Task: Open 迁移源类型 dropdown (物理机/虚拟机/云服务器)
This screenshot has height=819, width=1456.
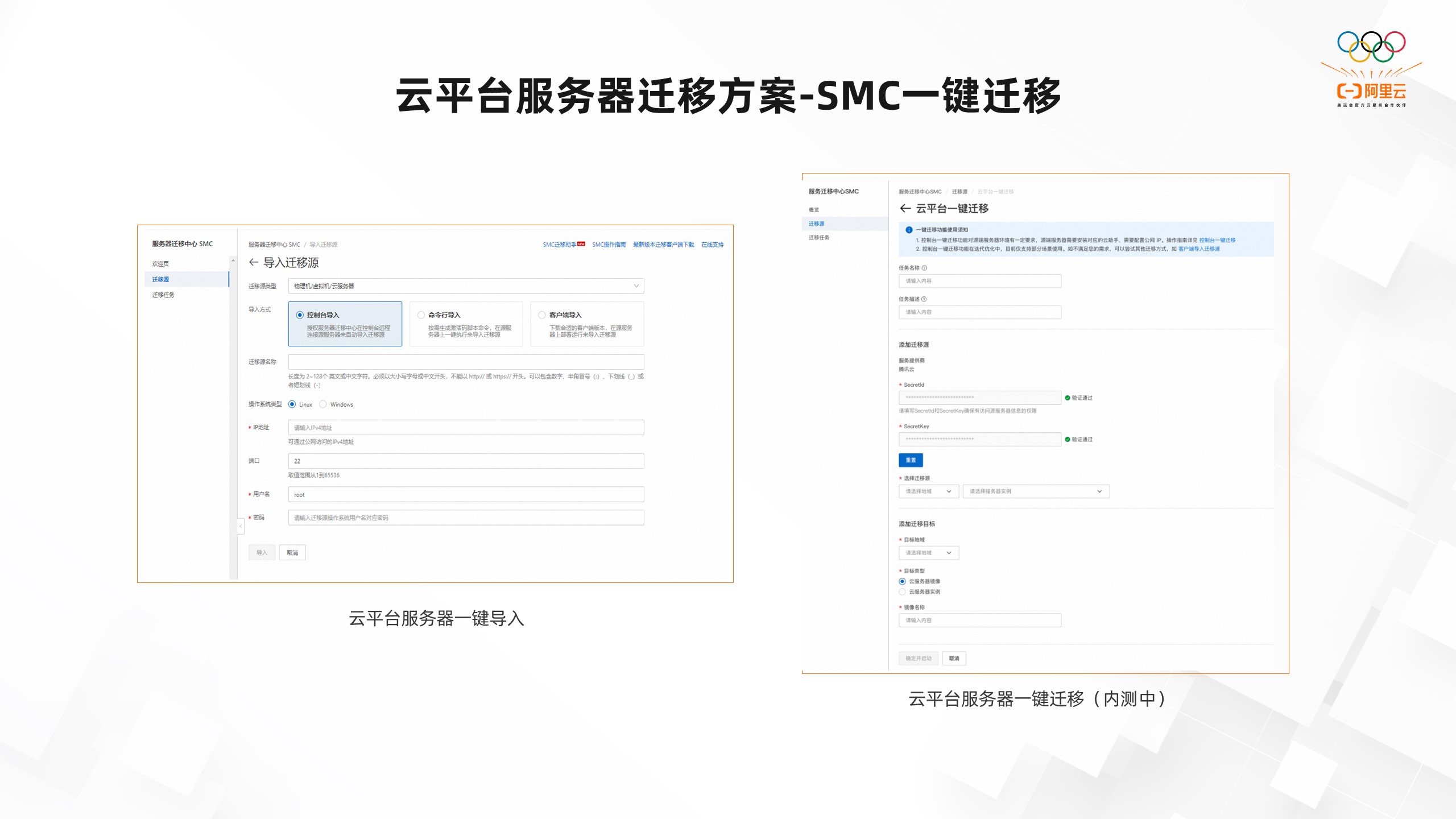Action: (466, 286)
